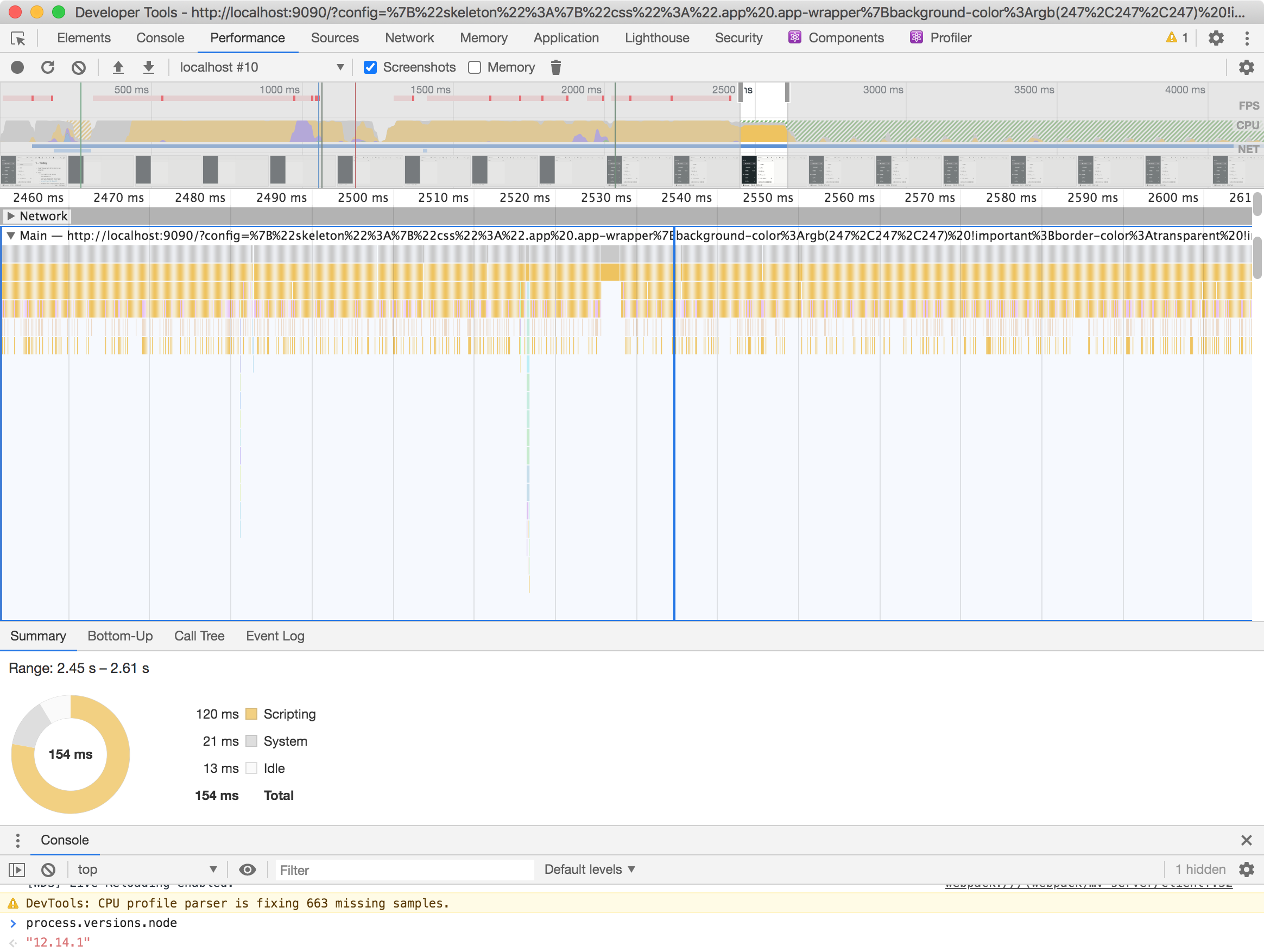Clear the performance recording
The image size is (1264, 952).
[x=79, y=67]
